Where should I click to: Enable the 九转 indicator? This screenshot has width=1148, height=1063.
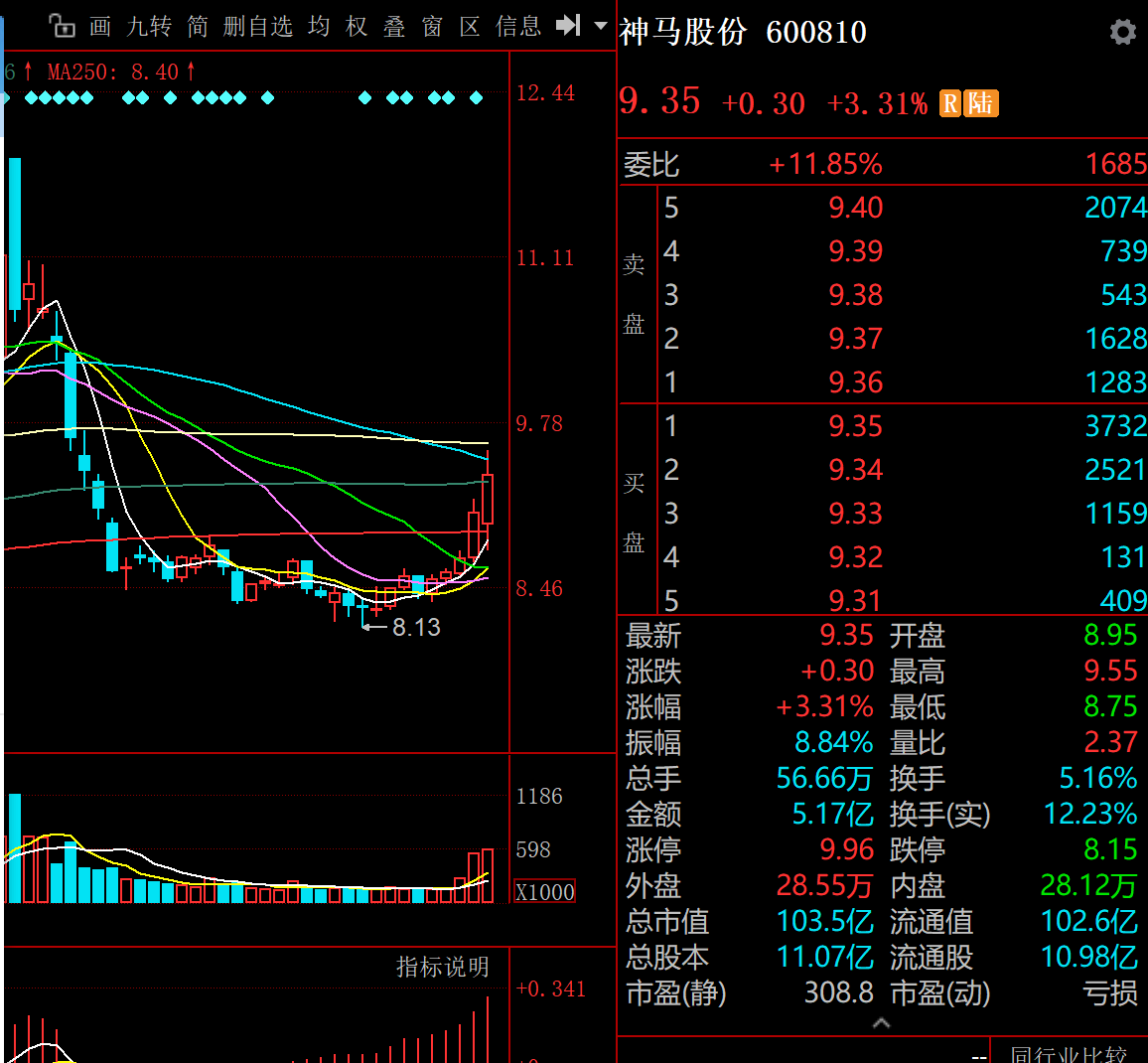(149, 27)
